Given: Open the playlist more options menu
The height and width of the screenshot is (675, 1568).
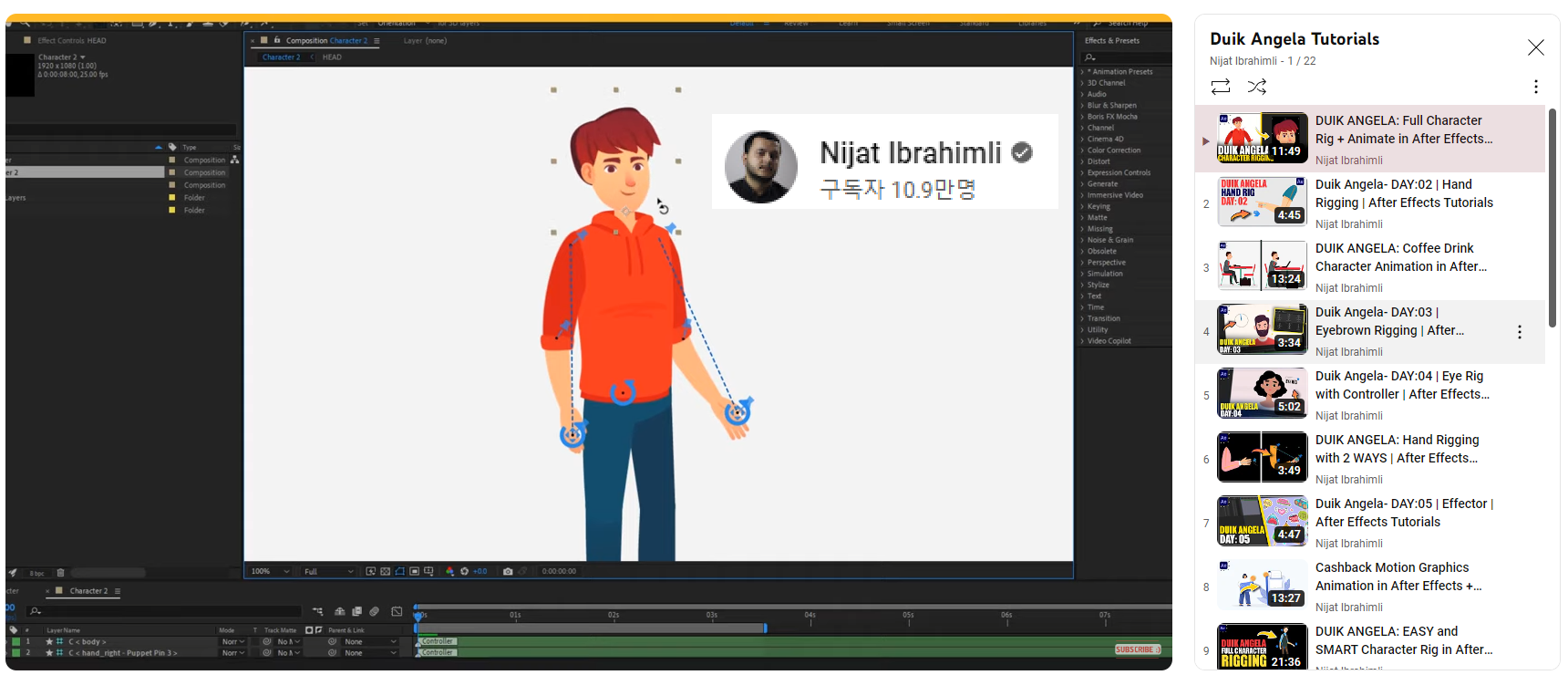Looking at the screenshot, I should coord(1536,87).
